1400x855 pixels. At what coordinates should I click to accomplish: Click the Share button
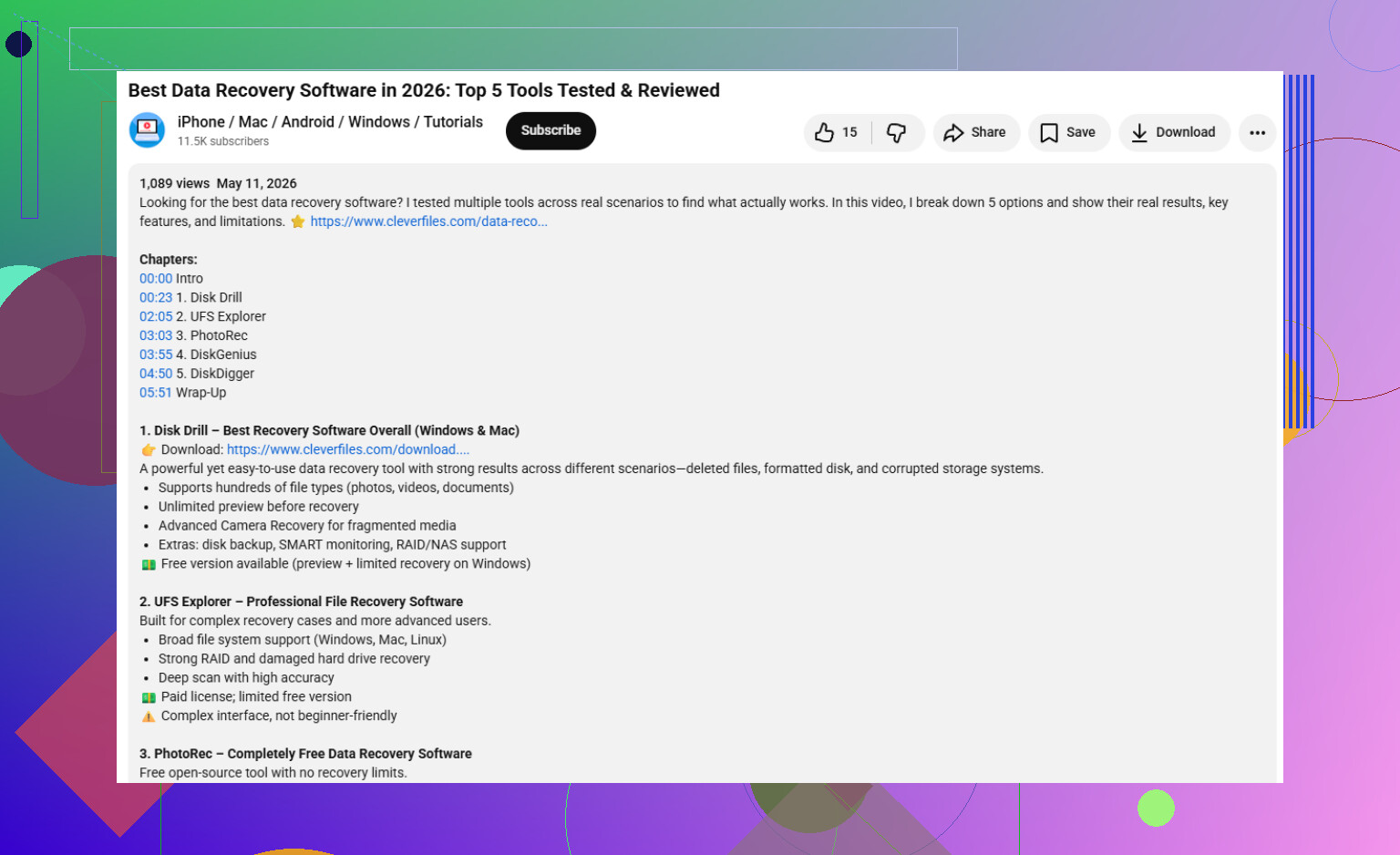(975, 132)
